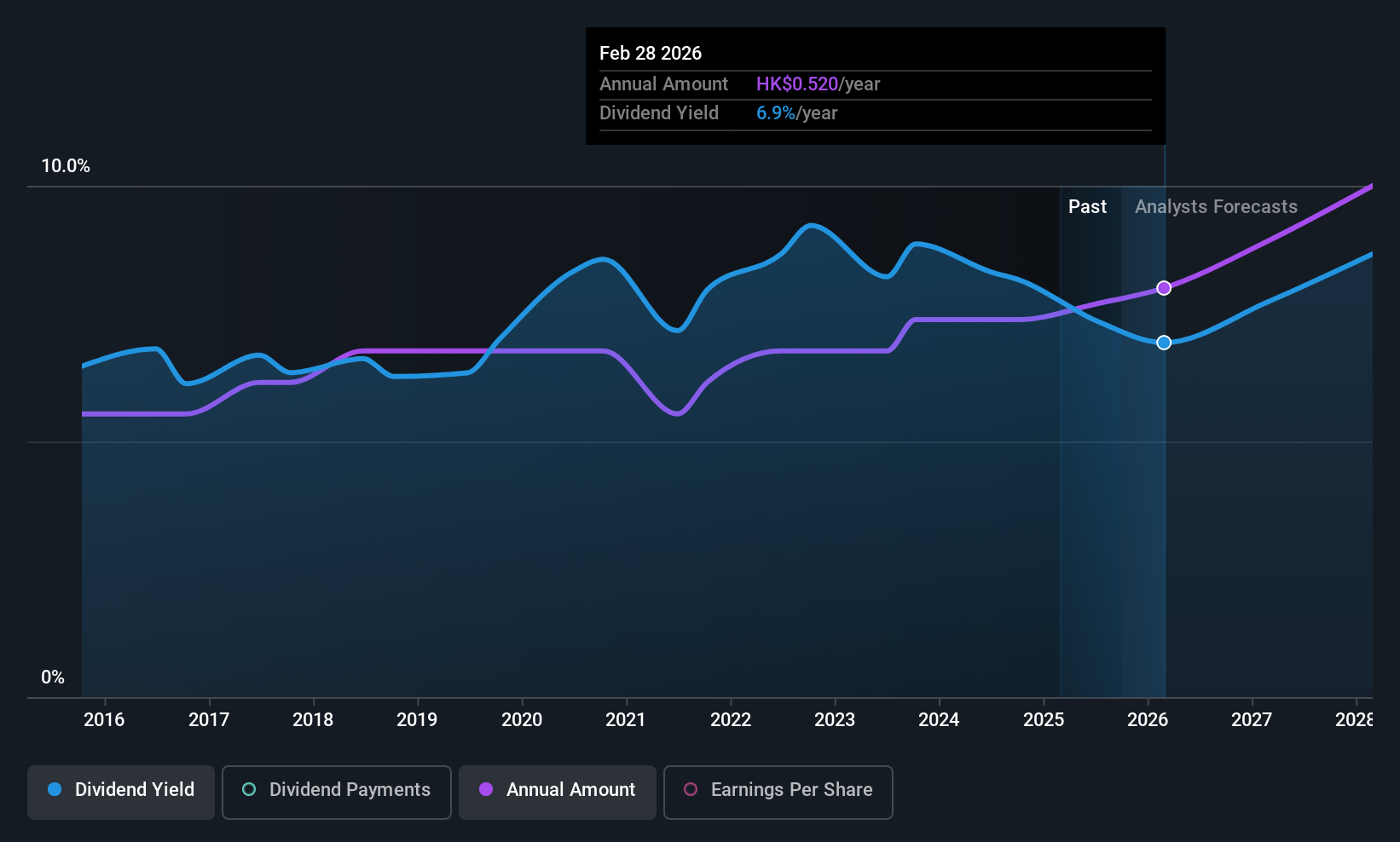Click the 10.0% y-axis label
Viewport: 1400px width, 842px height.
66,166
